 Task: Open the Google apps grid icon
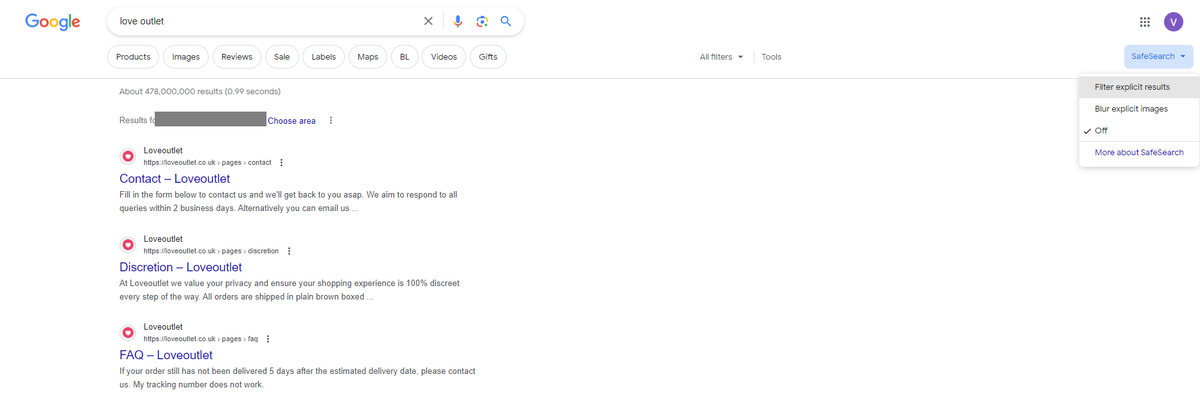pos(1145,22)
